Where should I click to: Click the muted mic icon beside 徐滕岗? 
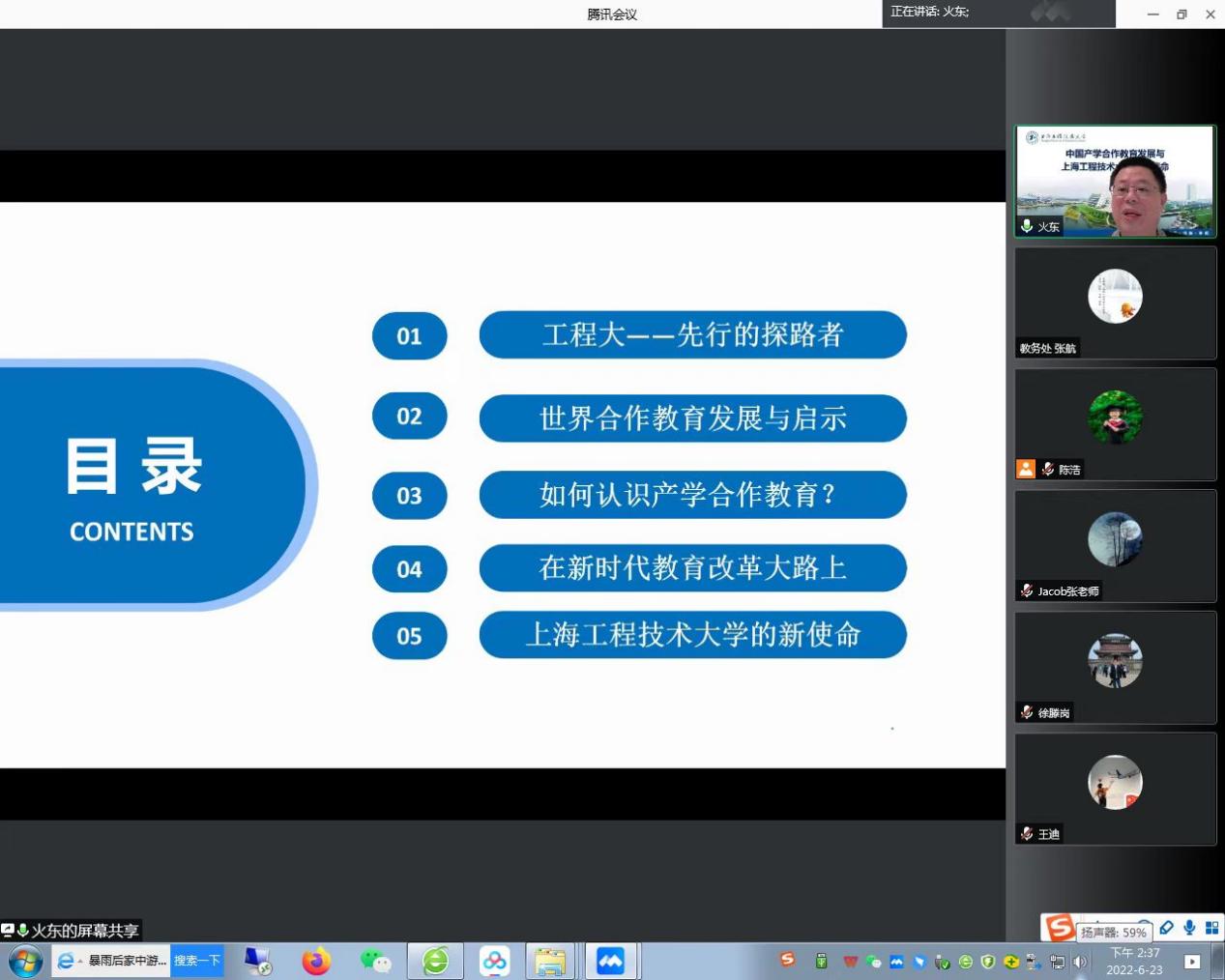(x=1027, y=712)
